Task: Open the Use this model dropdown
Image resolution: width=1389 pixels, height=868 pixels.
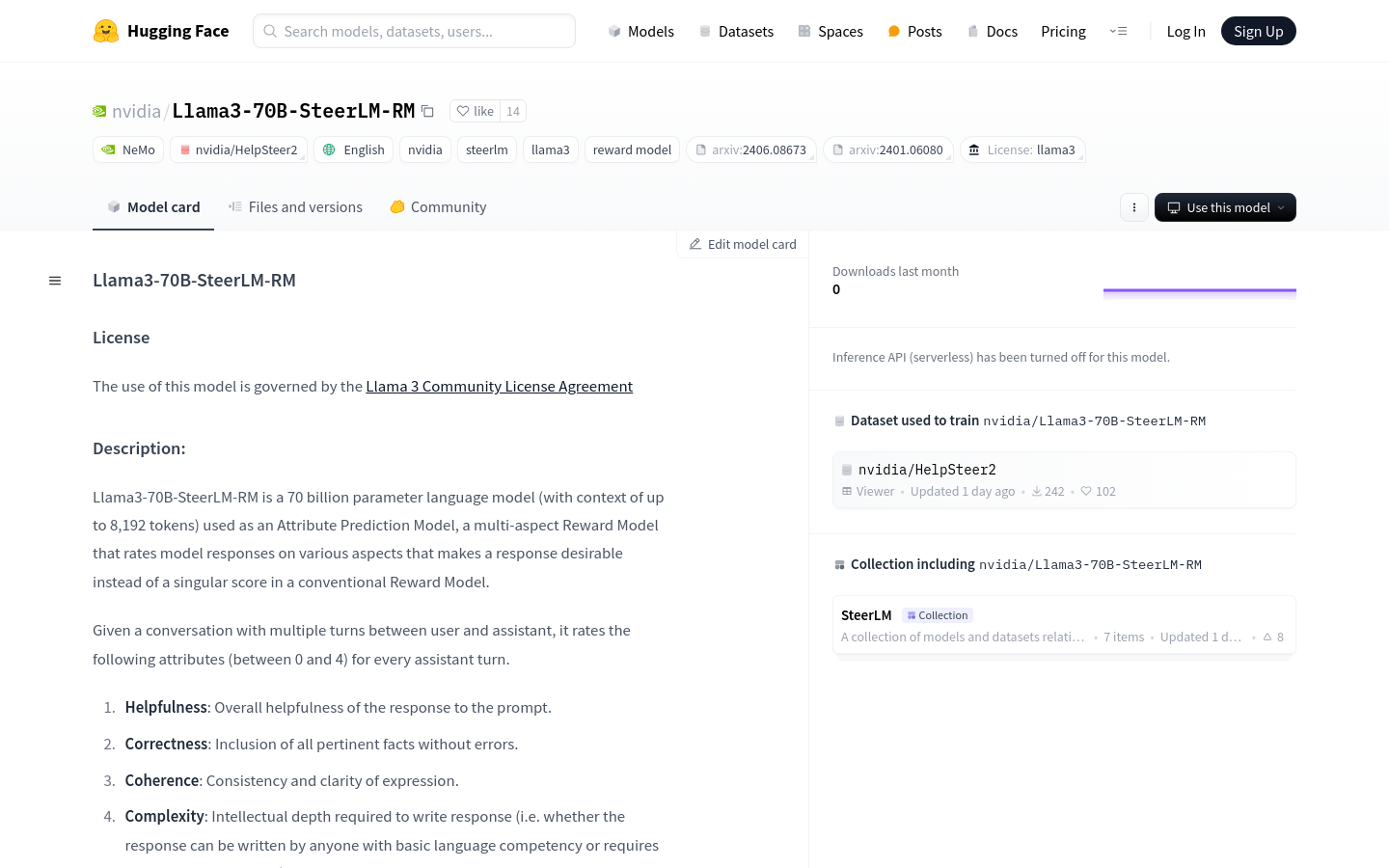Action: [x=1225, y=207]
